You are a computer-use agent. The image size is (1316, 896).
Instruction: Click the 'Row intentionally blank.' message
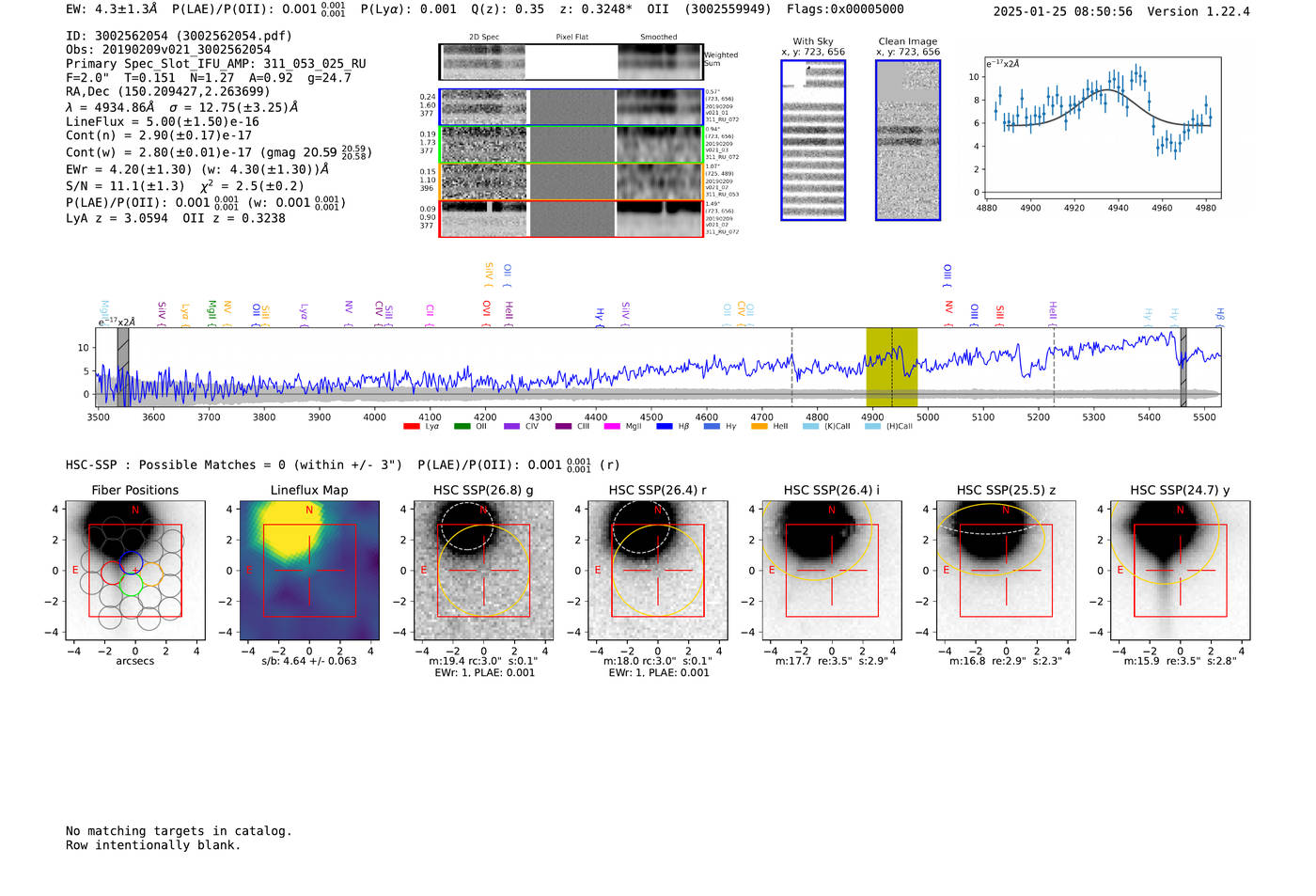[153, 845]
